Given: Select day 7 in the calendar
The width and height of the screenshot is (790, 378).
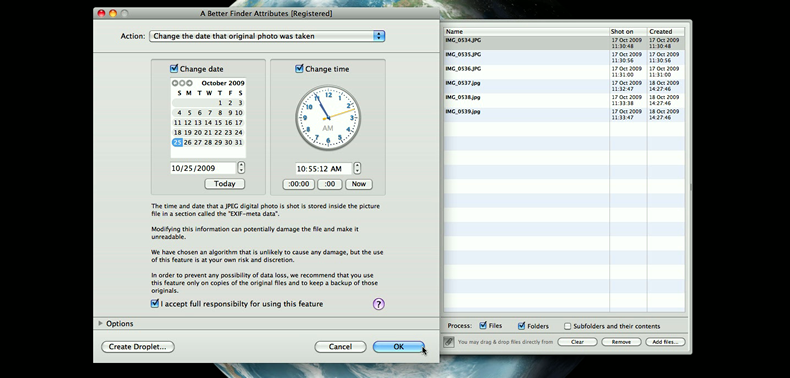Looking at the screenshot, I should [210, 113].
